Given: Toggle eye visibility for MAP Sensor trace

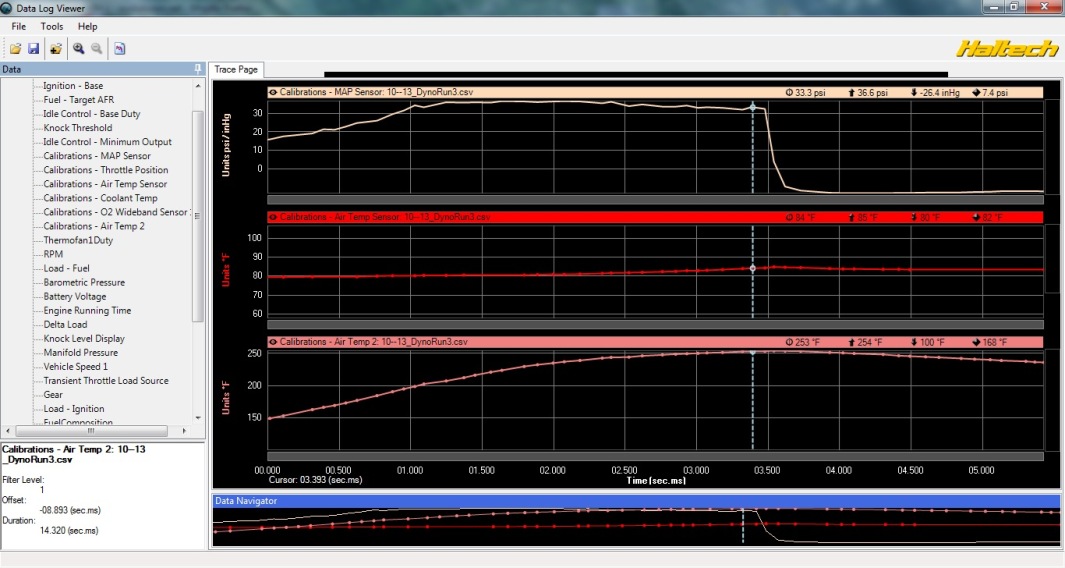Looking at the screenshot, I should (x=273, y=92).
